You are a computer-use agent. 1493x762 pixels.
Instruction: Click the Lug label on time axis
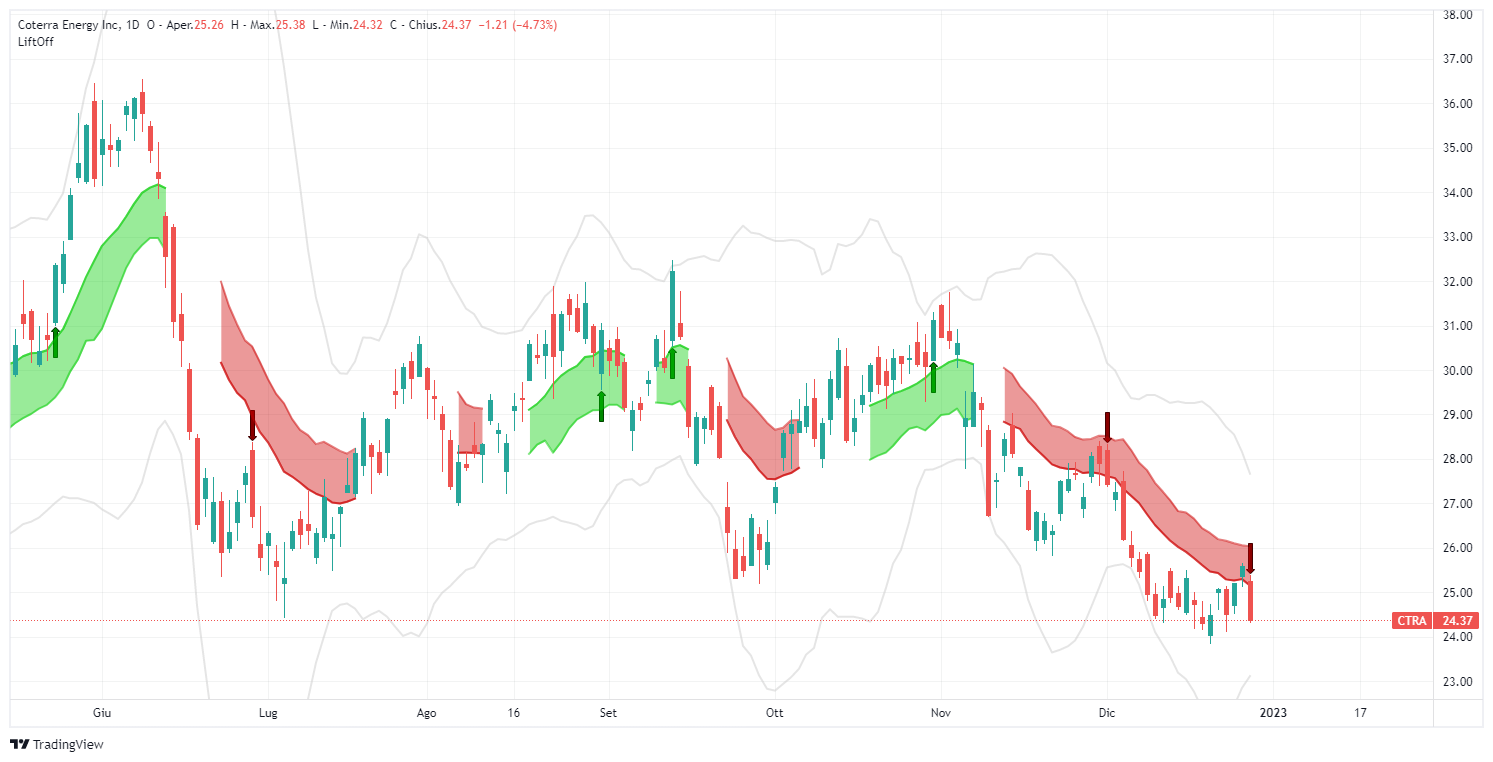[268, 714]
